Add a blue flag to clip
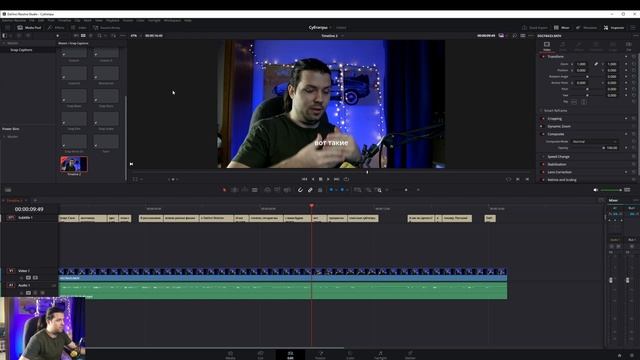640x360 pixels. pyautogui.click(x=331, y=190)
